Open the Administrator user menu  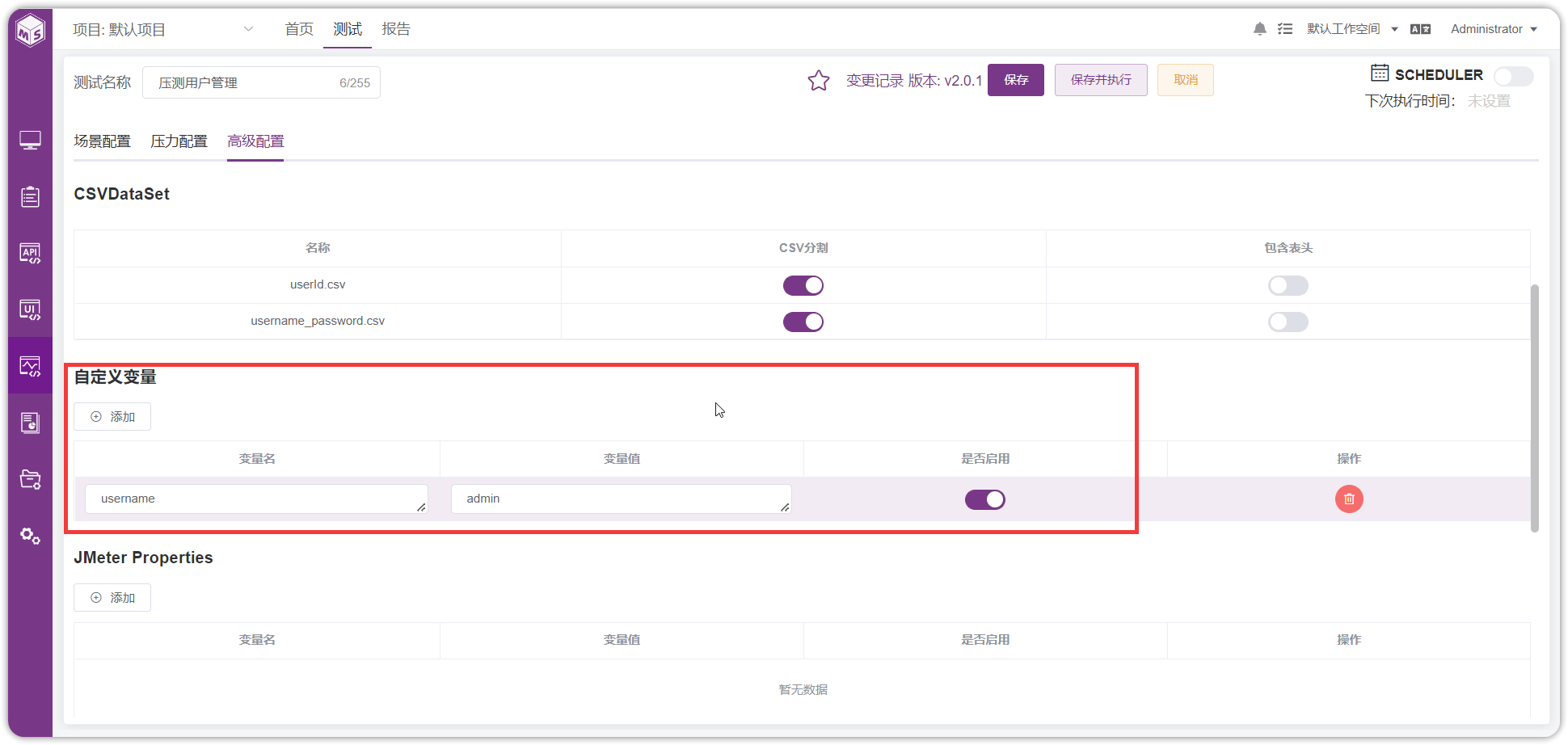pos(1494,29)
